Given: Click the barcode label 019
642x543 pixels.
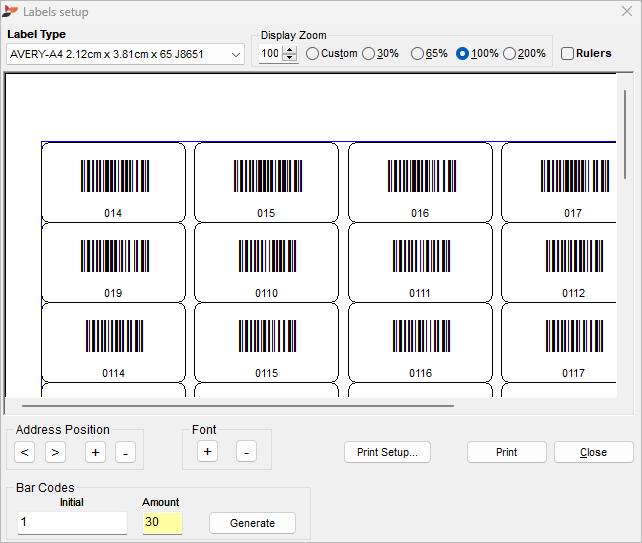Looking at the screenshot, I should click(x=113, y=262).
